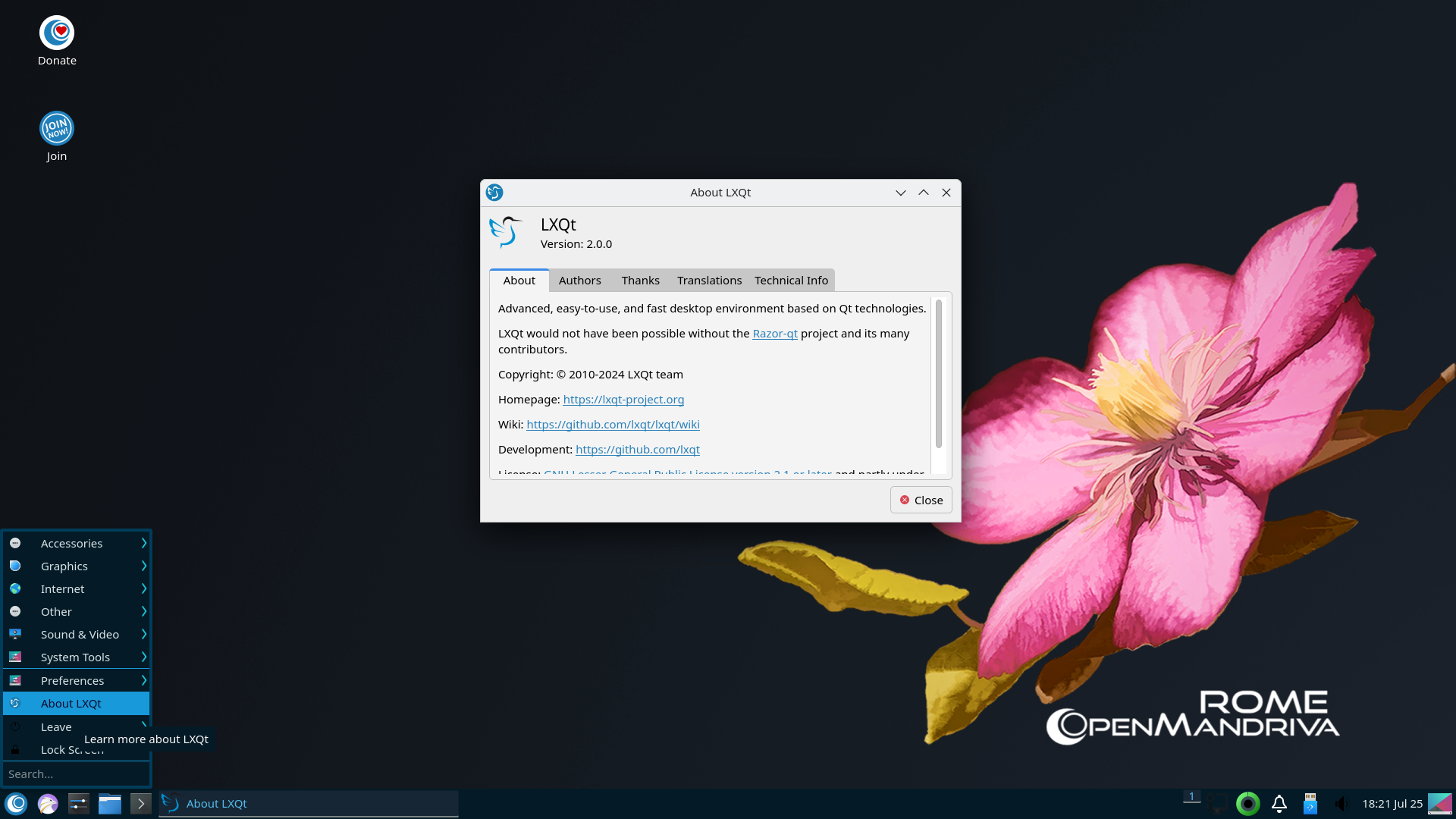Switch to desktop 1 in the pager
This screenshot has height=819, width=1456.
[1191, 798]
